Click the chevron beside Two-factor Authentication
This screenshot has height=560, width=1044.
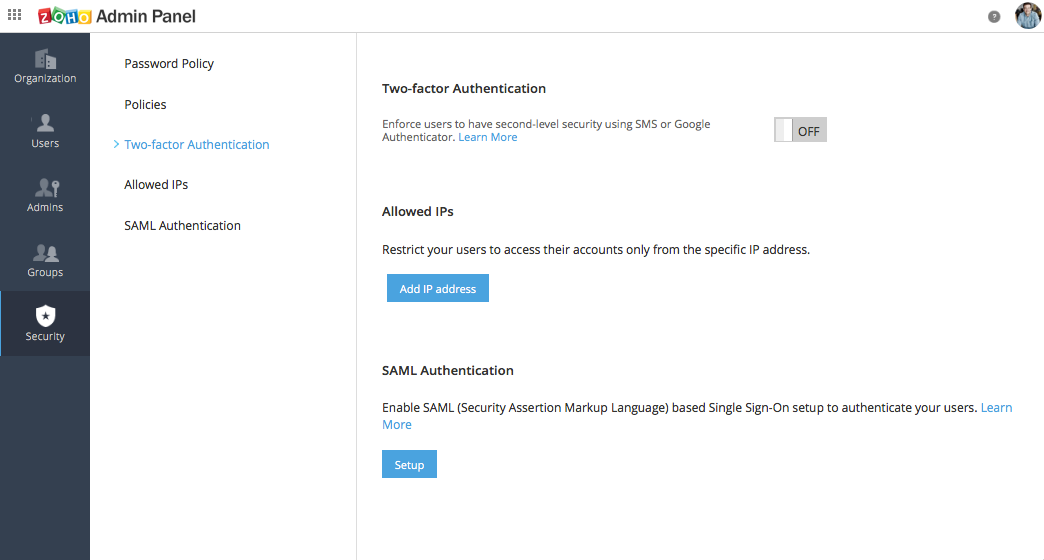[x=116, y=144]
